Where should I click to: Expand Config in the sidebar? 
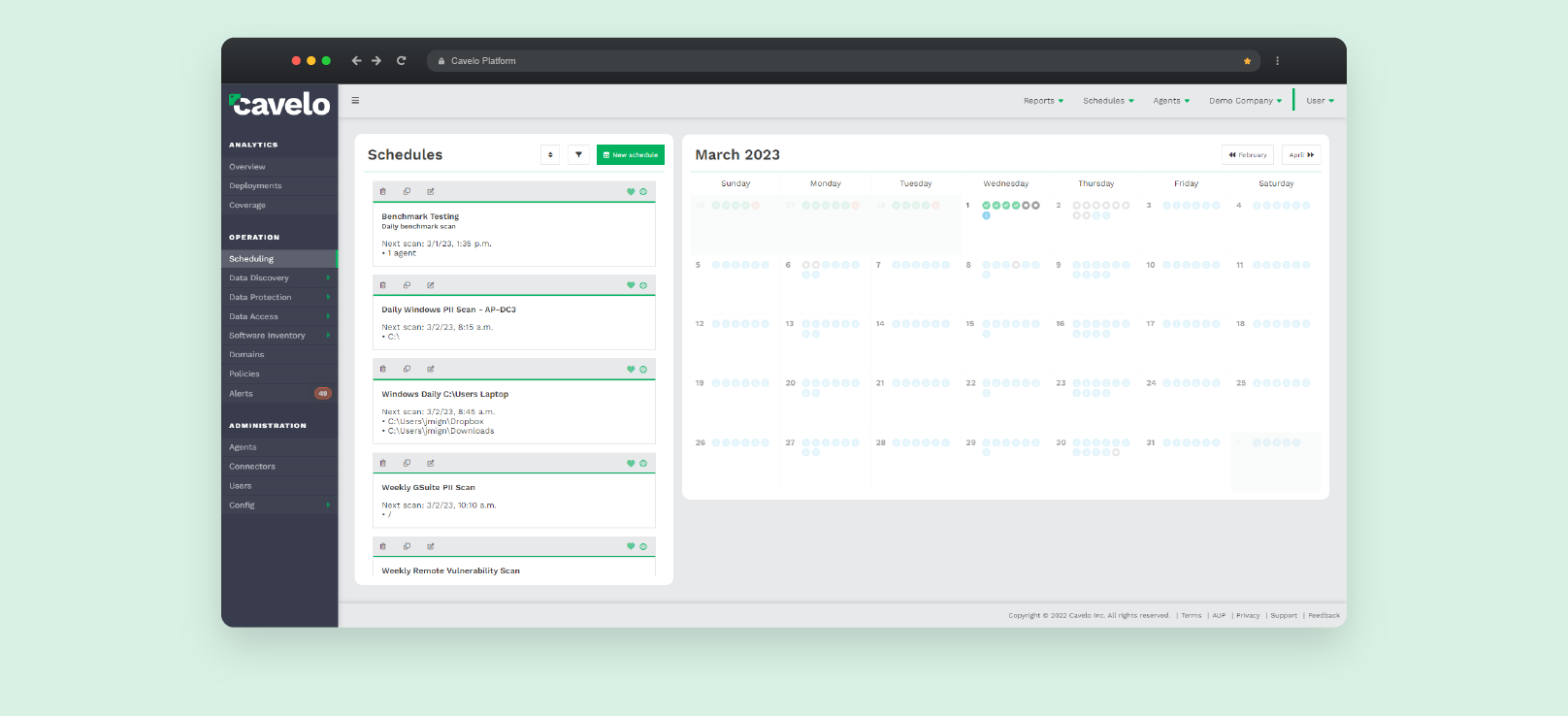click(x=279, y=505)
